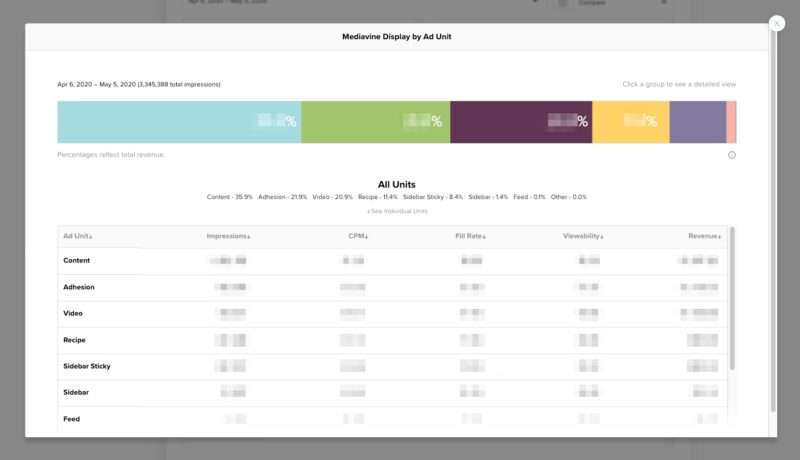The image size is (800, 460).
Task: Click the info icon below the revenue bar
Action: [x=732, y=155]
